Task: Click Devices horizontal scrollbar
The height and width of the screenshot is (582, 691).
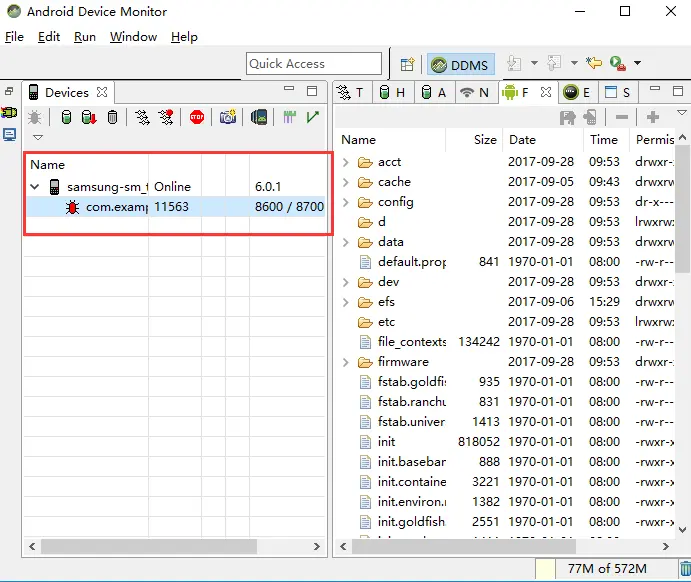Action: pos(149,546)
